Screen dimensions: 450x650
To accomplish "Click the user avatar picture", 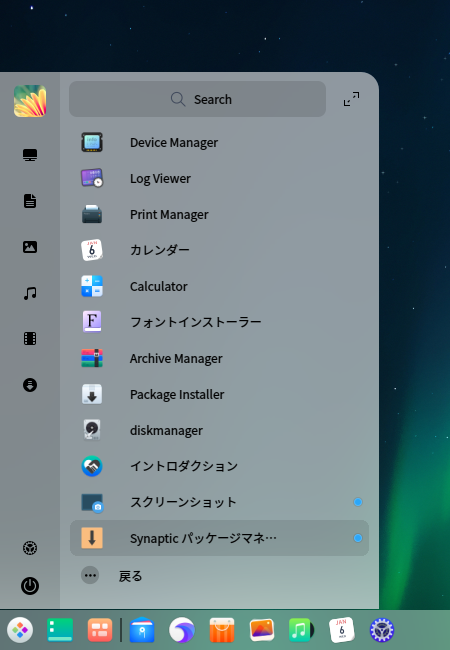I will coord(30,101).
